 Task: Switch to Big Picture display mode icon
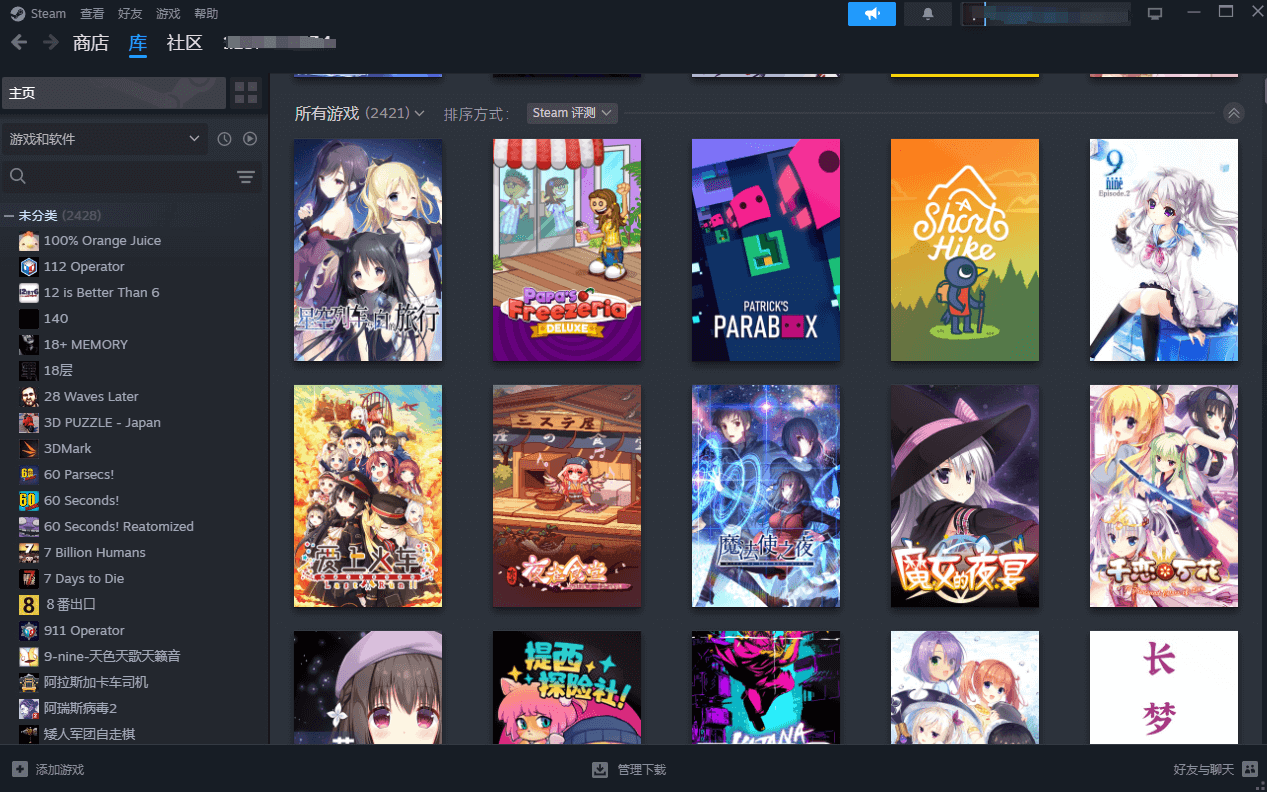point(1155,14)
